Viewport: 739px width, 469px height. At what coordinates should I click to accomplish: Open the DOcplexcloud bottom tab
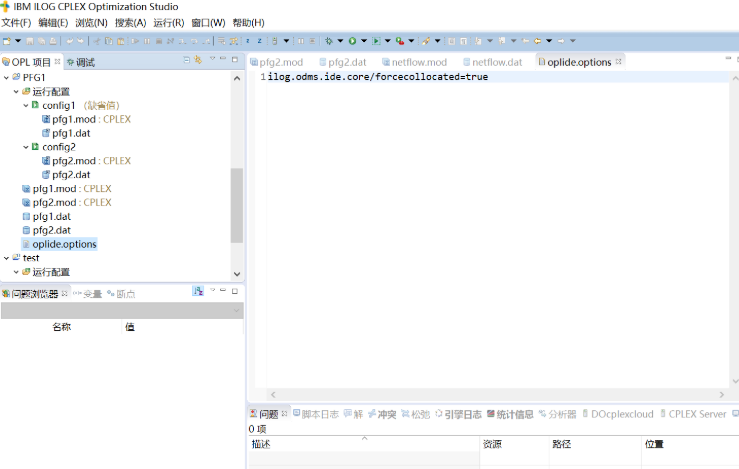coord(618,414)
